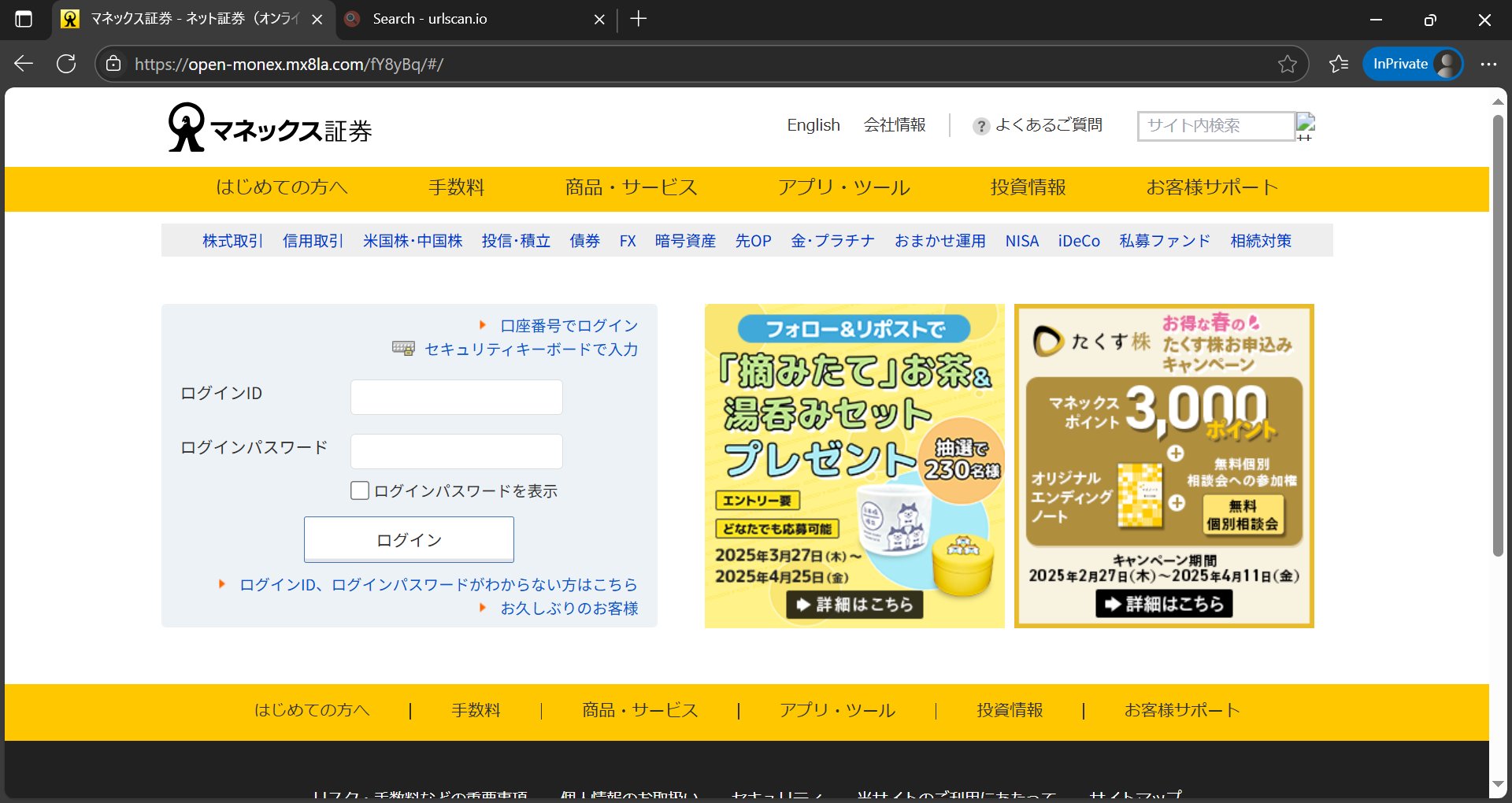The width and height of the screenshot is (1512, 803).
Task: Open お久しぶりのお客様 link
Action: click(x=569, y=608)
